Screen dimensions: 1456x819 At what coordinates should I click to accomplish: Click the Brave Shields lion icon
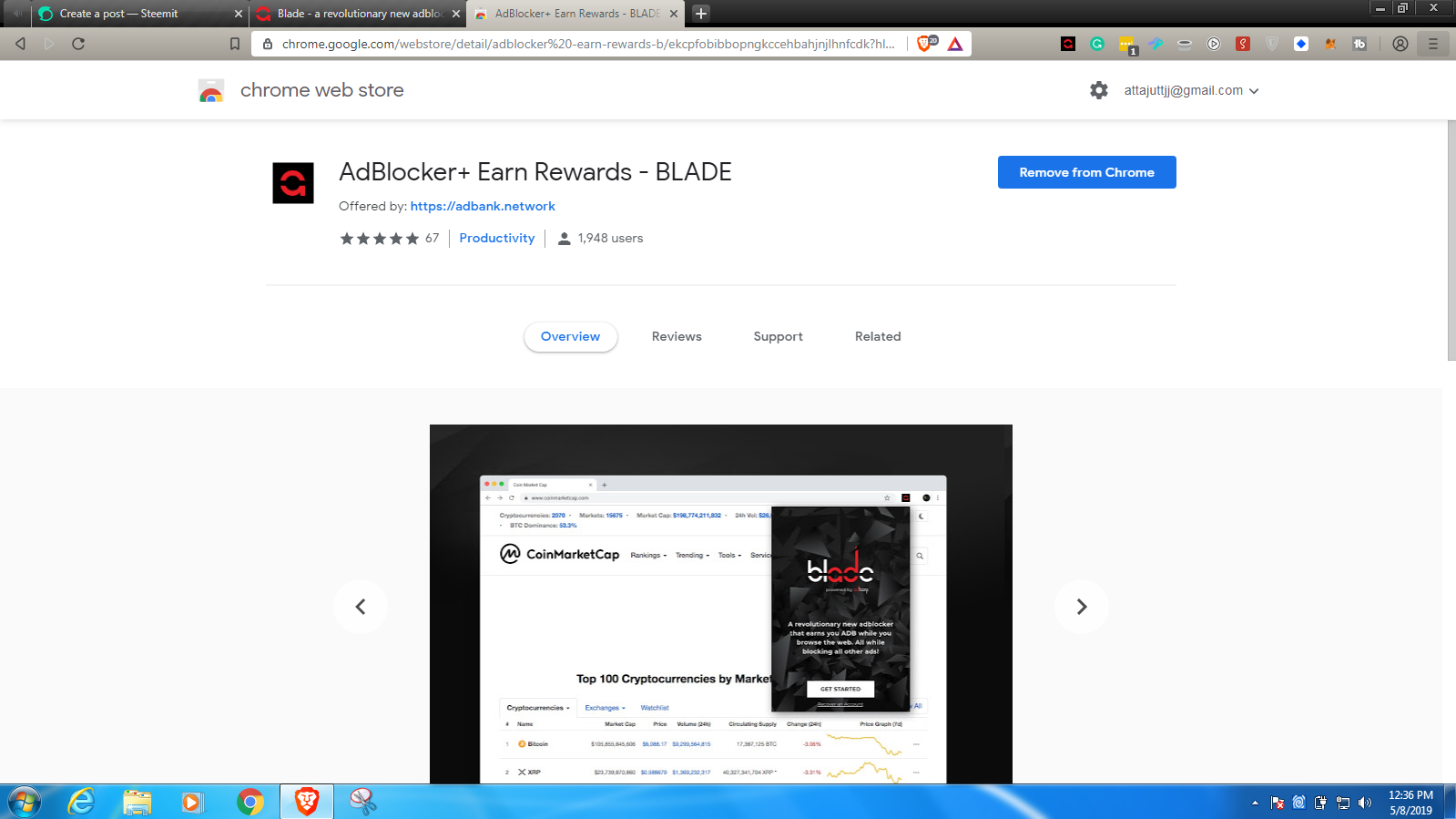(x=926, y=44)
